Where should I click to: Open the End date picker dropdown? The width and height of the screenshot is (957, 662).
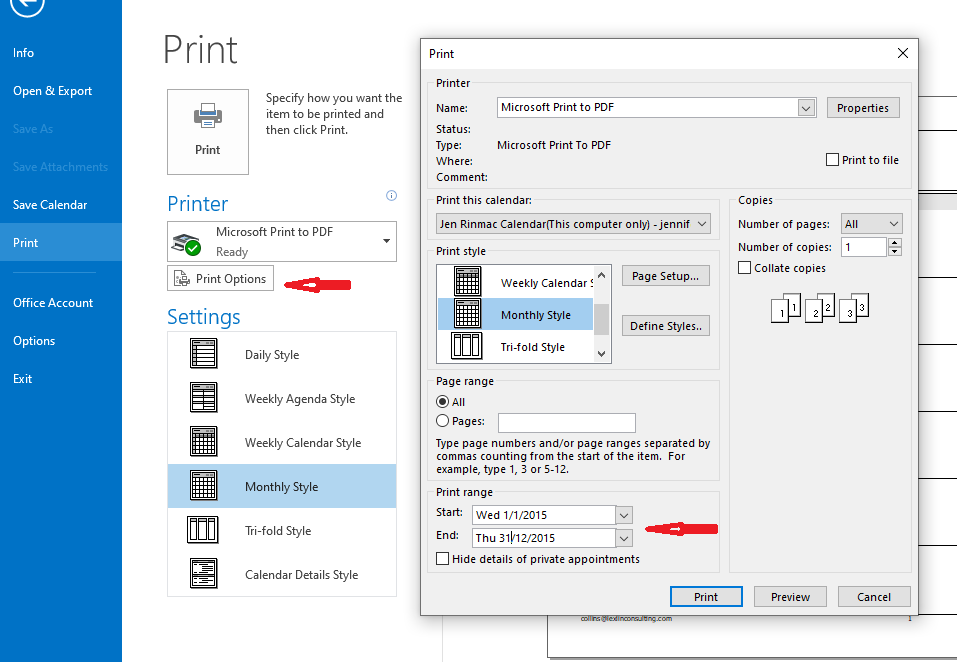tap(624, 539)
